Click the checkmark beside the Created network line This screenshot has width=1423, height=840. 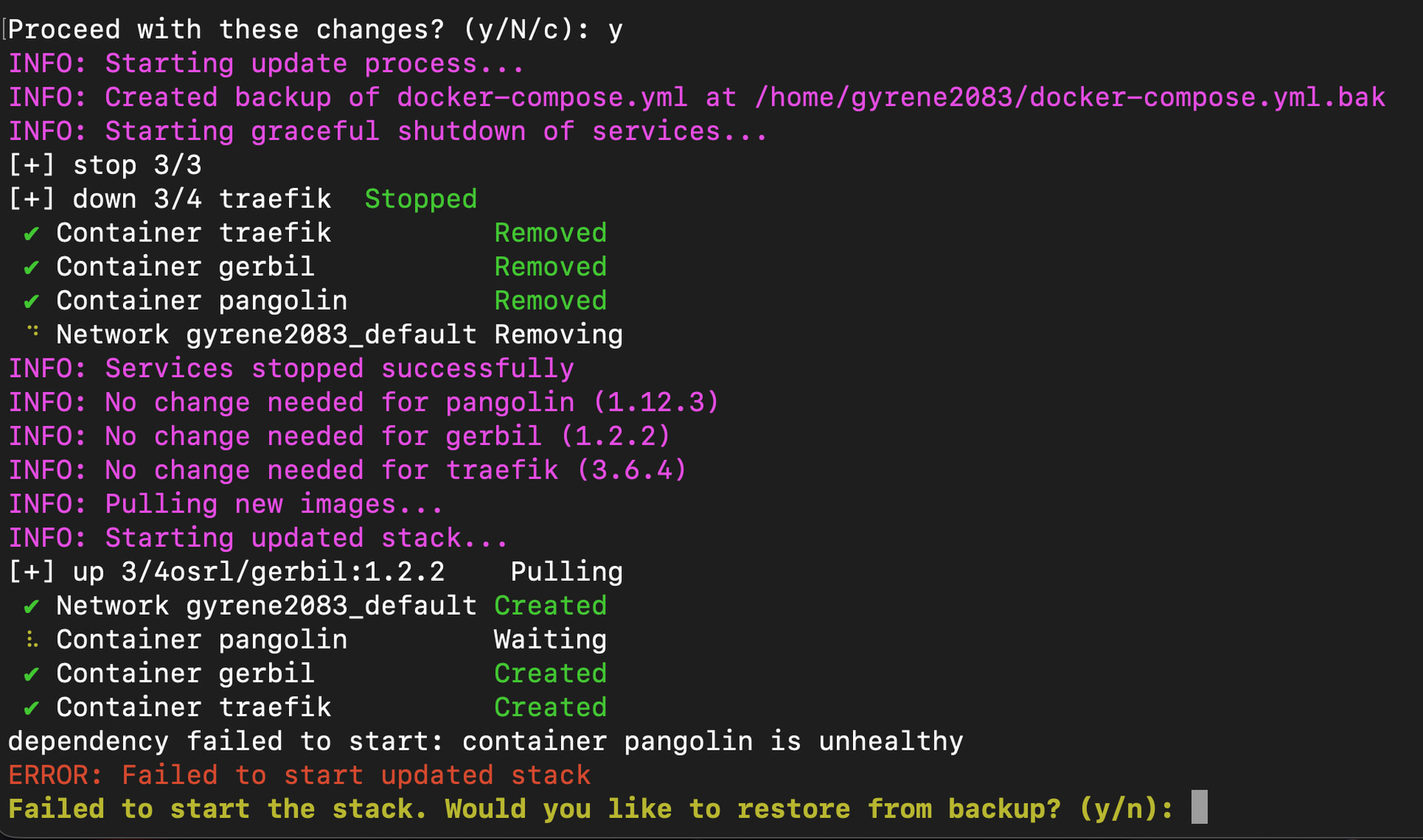[x=31, y=607]
